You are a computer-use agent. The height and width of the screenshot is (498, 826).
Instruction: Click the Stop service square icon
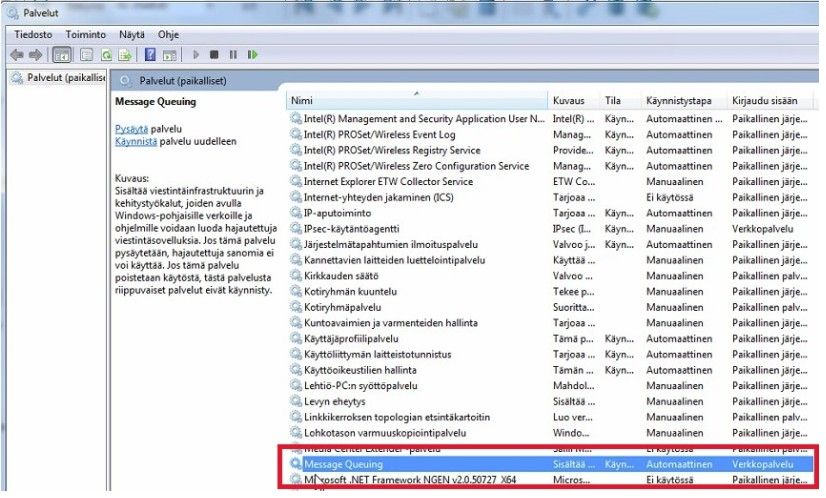click(x=214, y=54)
